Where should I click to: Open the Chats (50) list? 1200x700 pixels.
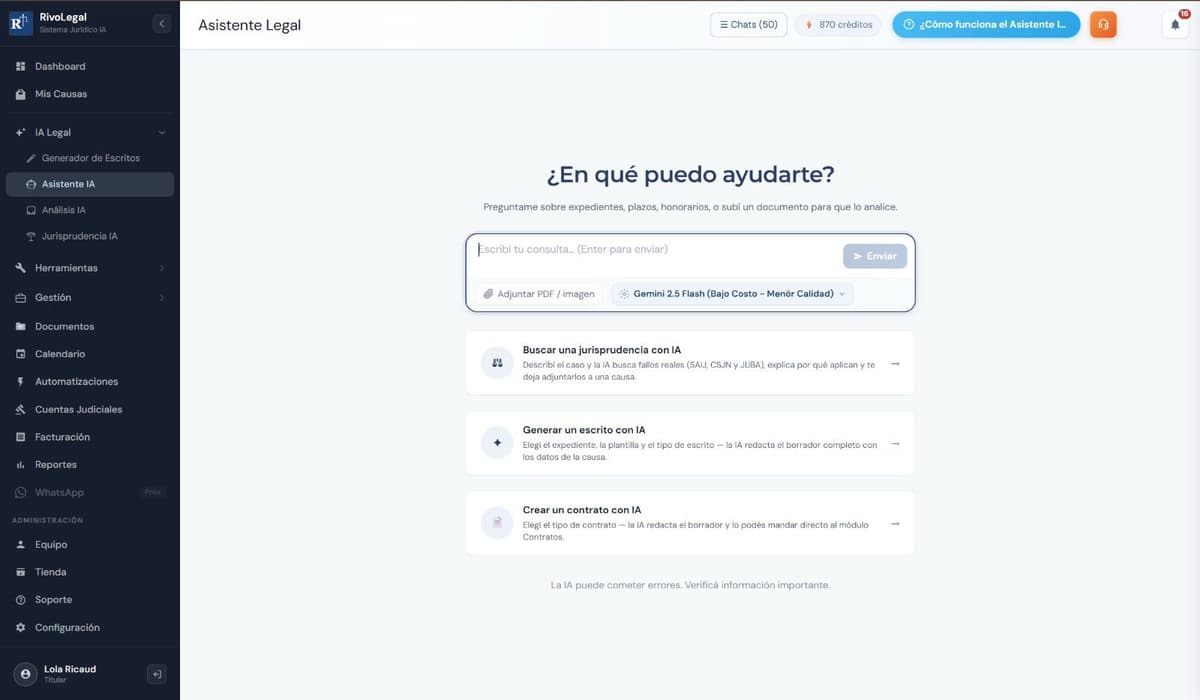(x=749, y=25)
